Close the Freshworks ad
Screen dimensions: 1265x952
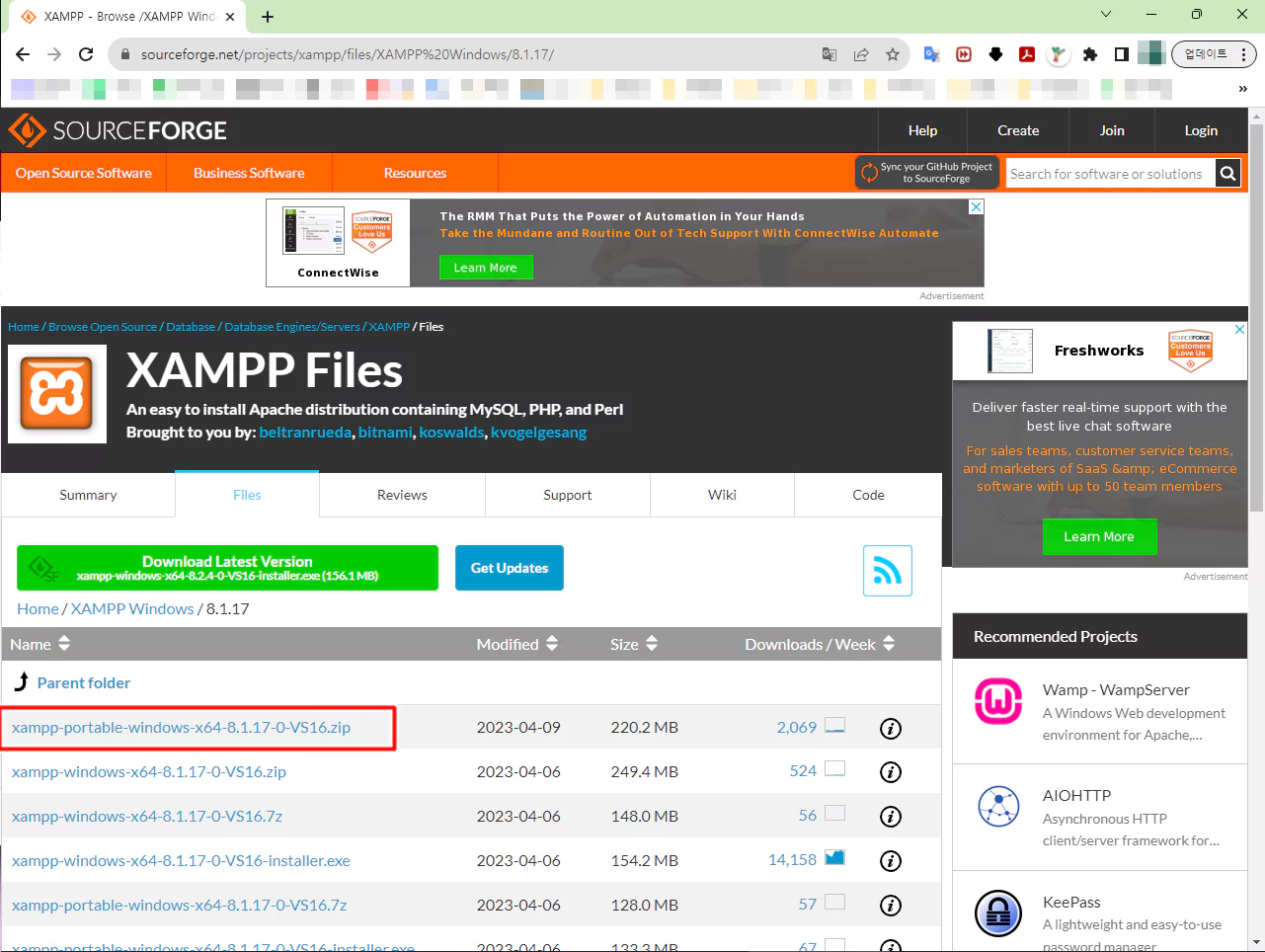pos(1239,330)
